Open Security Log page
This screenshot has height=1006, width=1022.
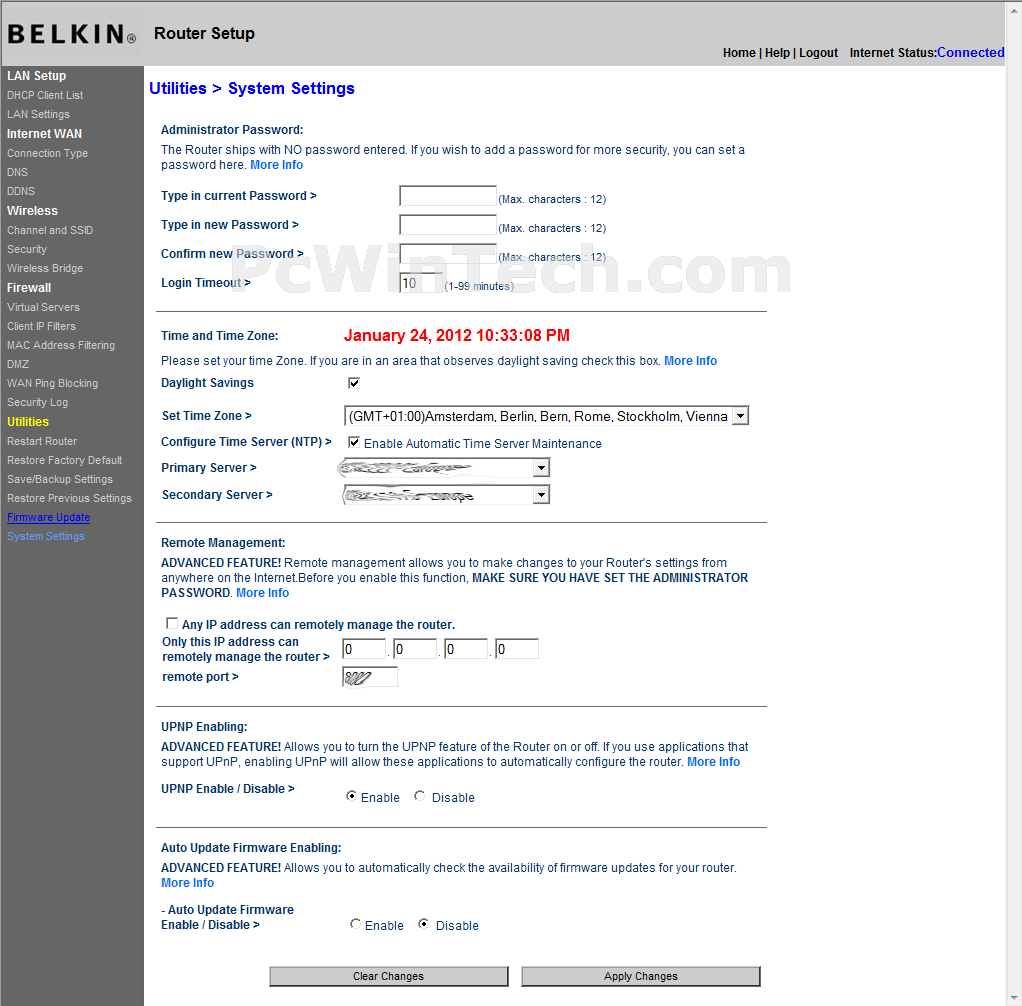(38, 402)
